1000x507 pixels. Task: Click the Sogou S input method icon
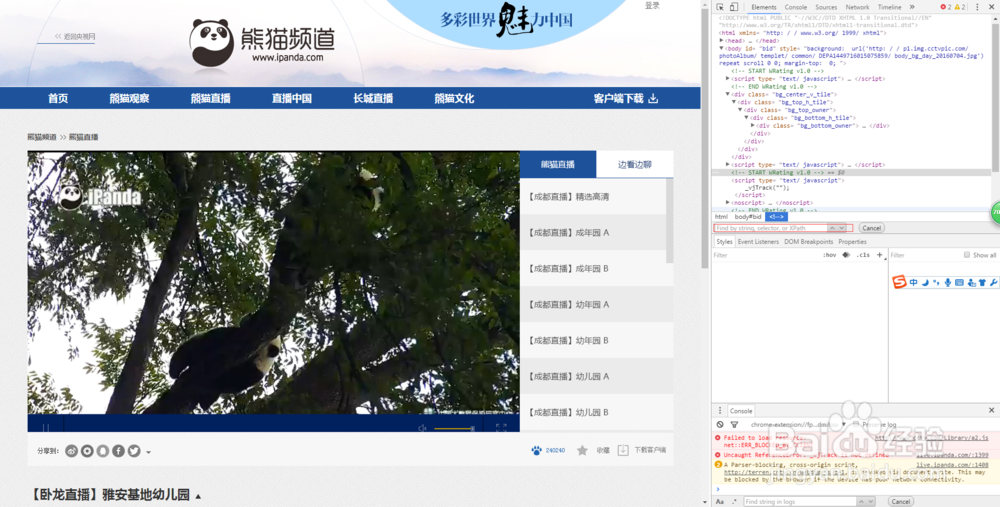899,282
